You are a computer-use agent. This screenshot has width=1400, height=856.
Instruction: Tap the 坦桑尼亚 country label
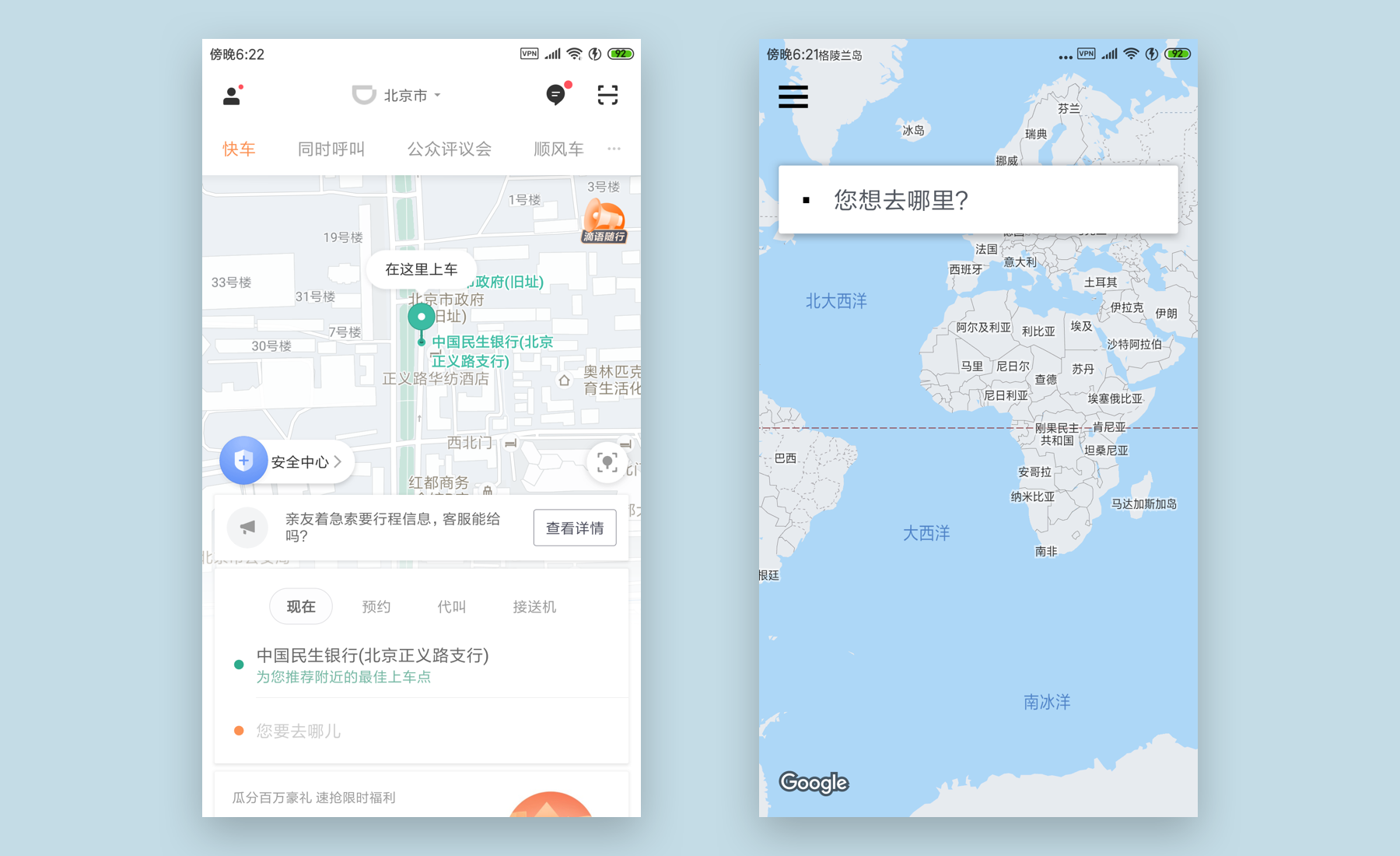point(1106,450)
